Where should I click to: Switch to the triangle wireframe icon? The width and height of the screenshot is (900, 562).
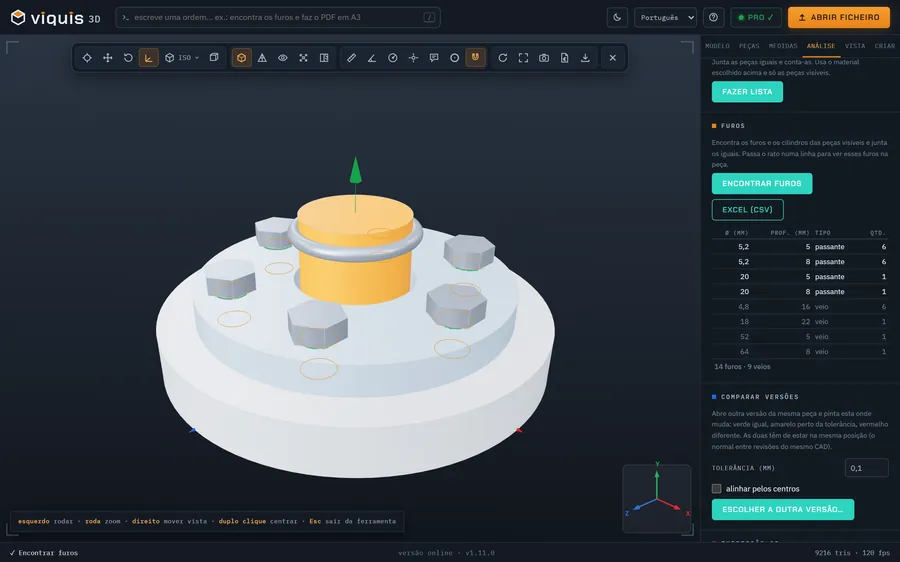click(262, 57)
